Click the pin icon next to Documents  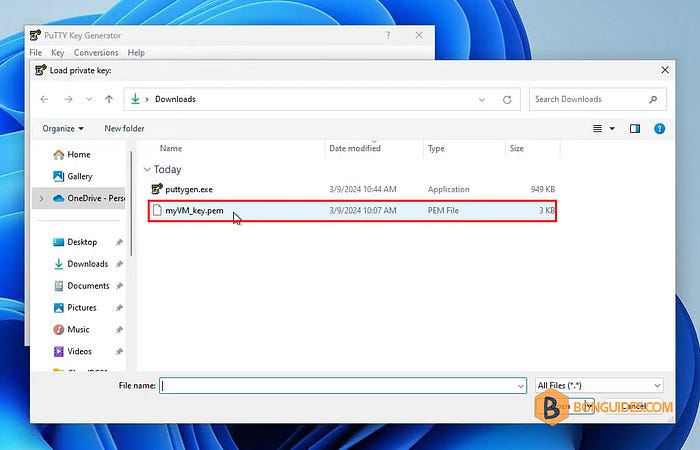[x=119, y=286]
